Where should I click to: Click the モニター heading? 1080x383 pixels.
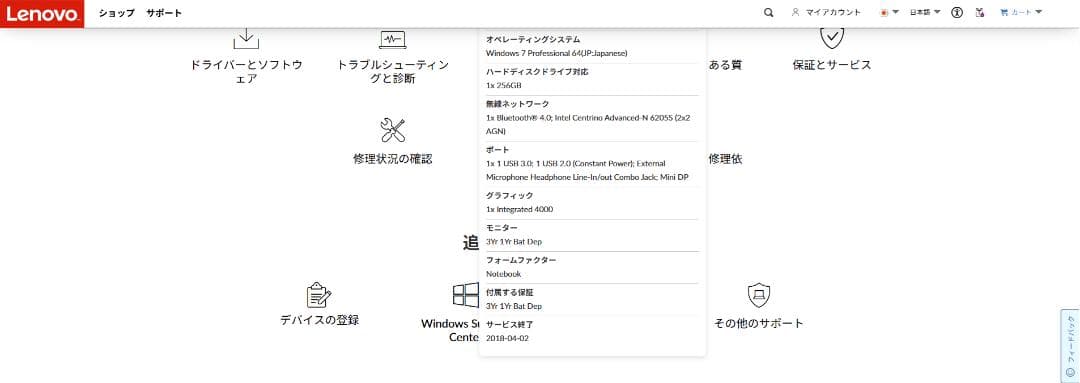click(501, 228)
